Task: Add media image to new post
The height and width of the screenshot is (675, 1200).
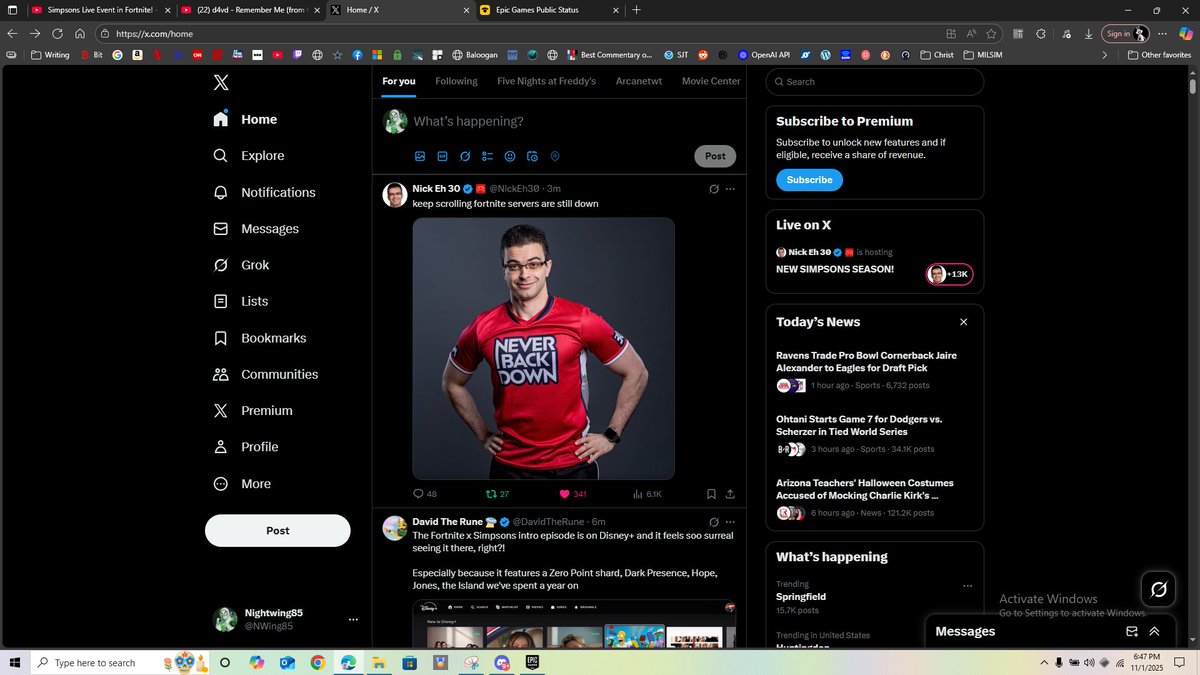Action: click(x=420, y=156)
